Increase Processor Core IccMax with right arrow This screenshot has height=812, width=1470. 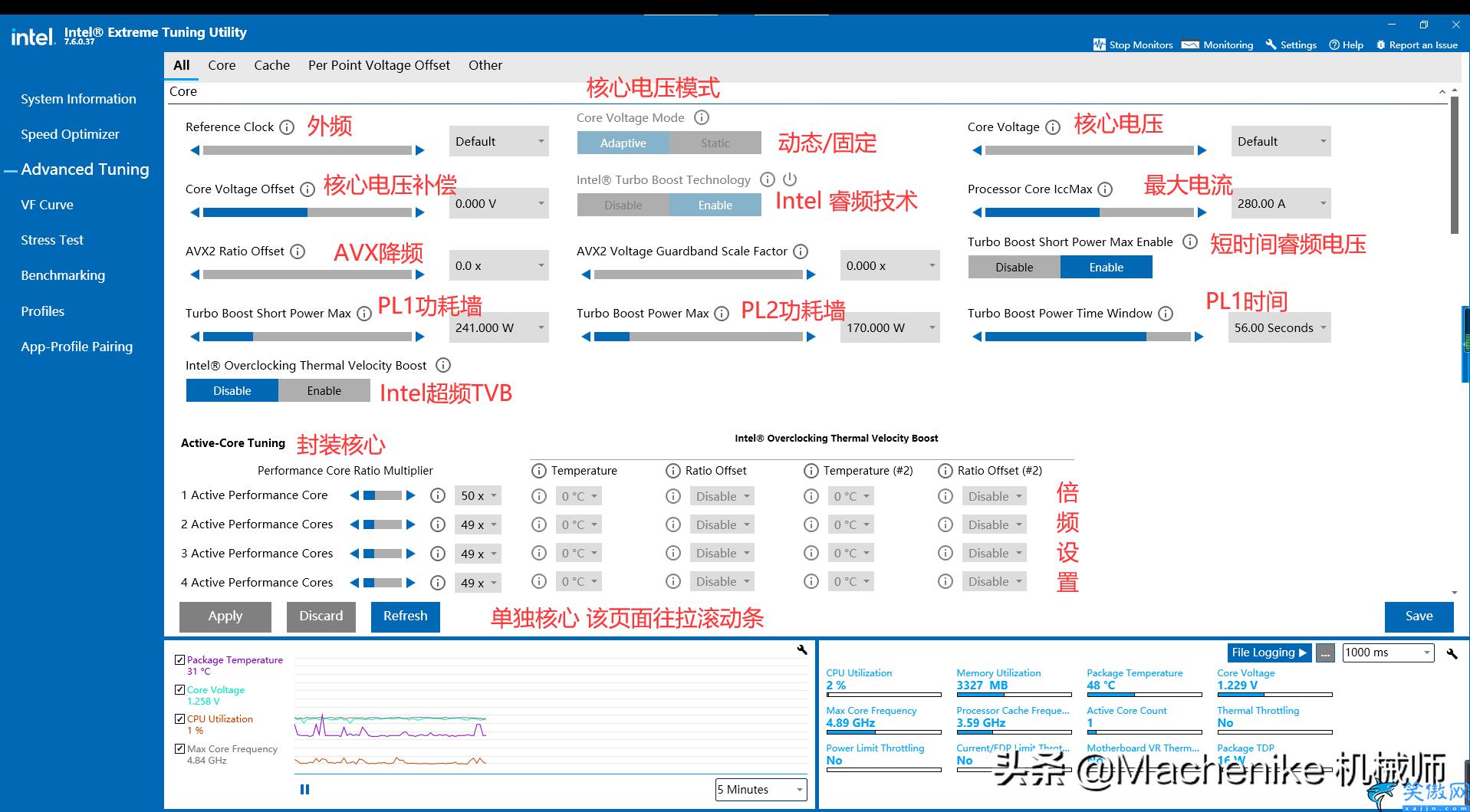[x=1202, y=212]
